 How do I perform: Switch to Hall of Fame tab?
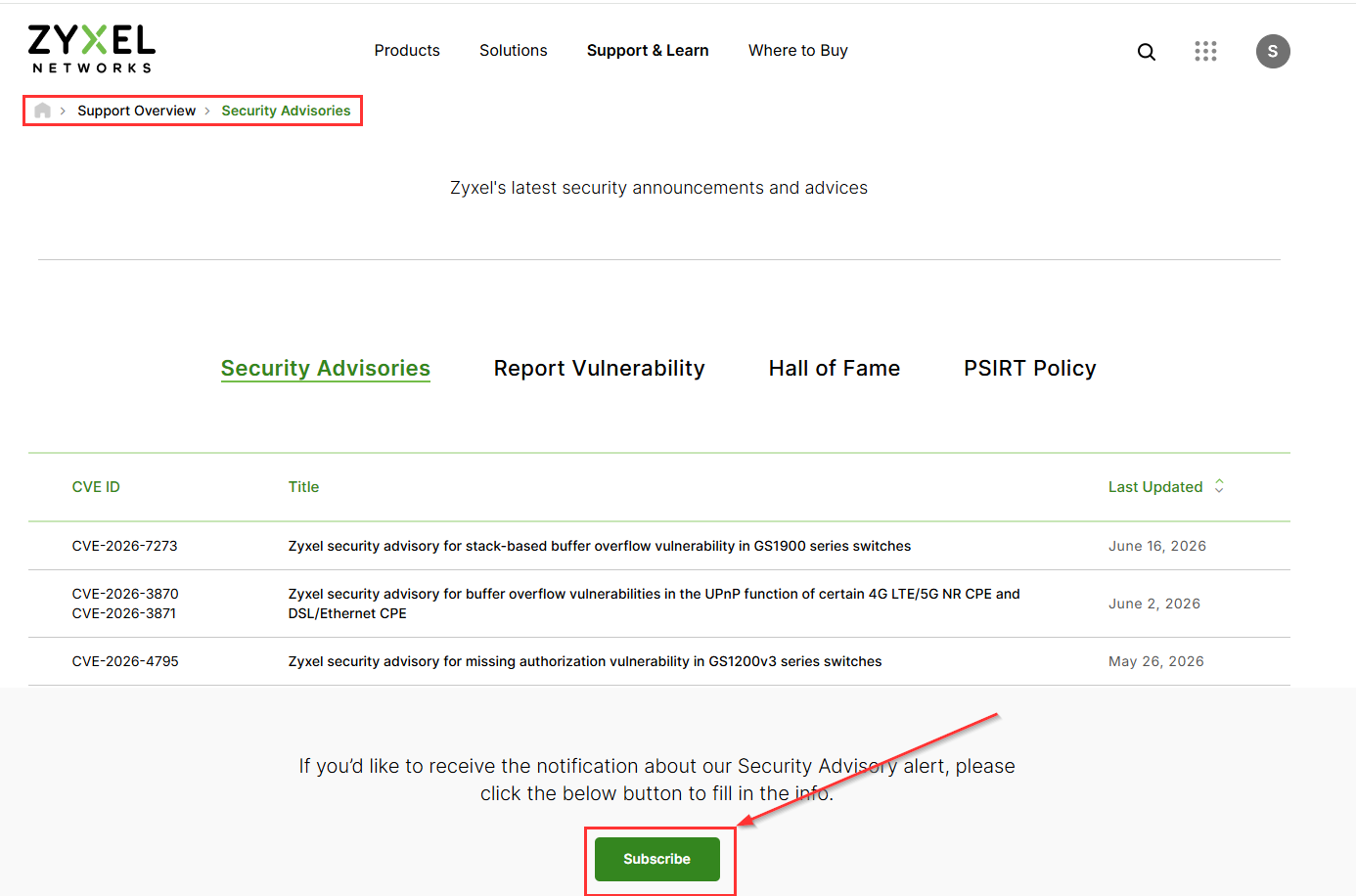pyautogui.click(x=835, y=369)
